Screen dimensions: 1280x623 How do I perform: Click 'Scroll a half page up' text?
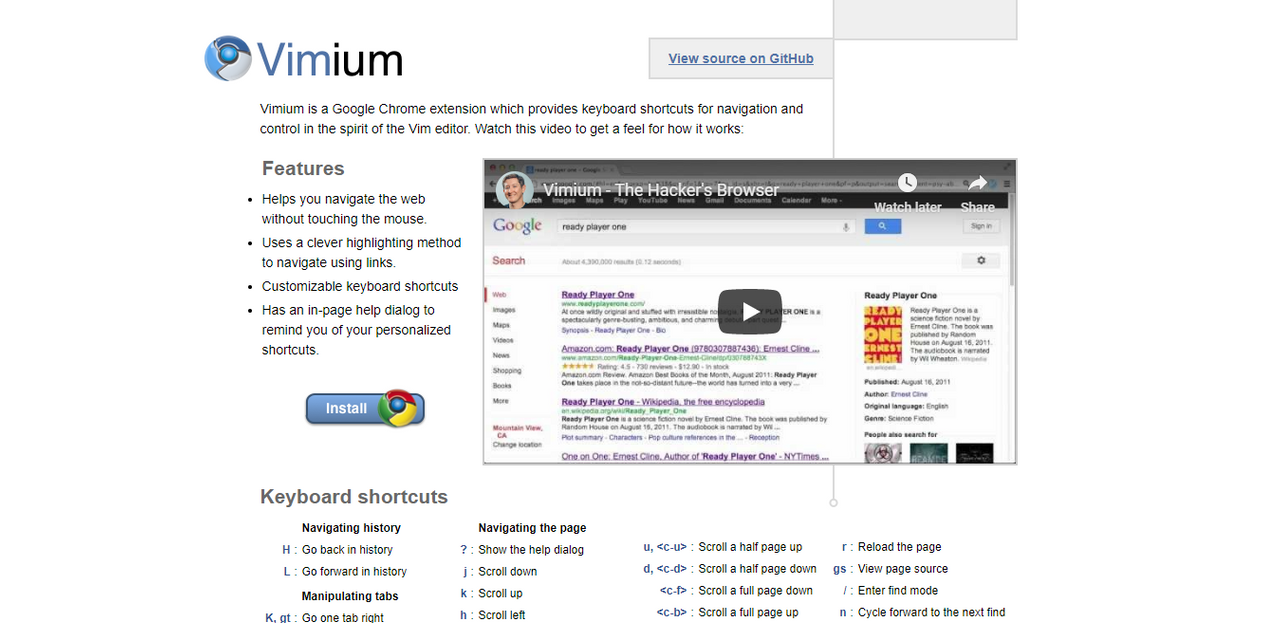coord(750,547)
